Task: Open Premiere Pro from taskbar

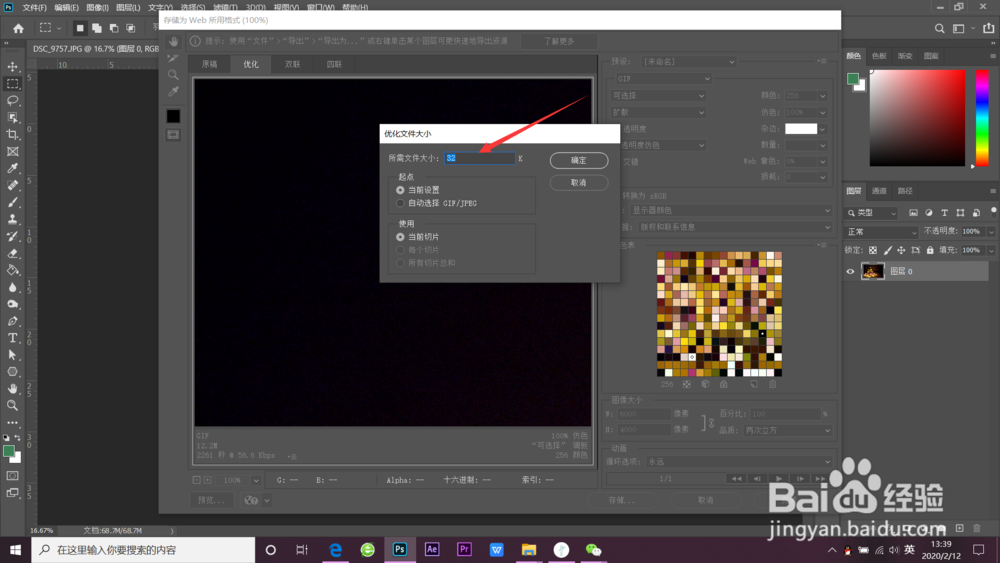Action: click(x=464, y=550)
